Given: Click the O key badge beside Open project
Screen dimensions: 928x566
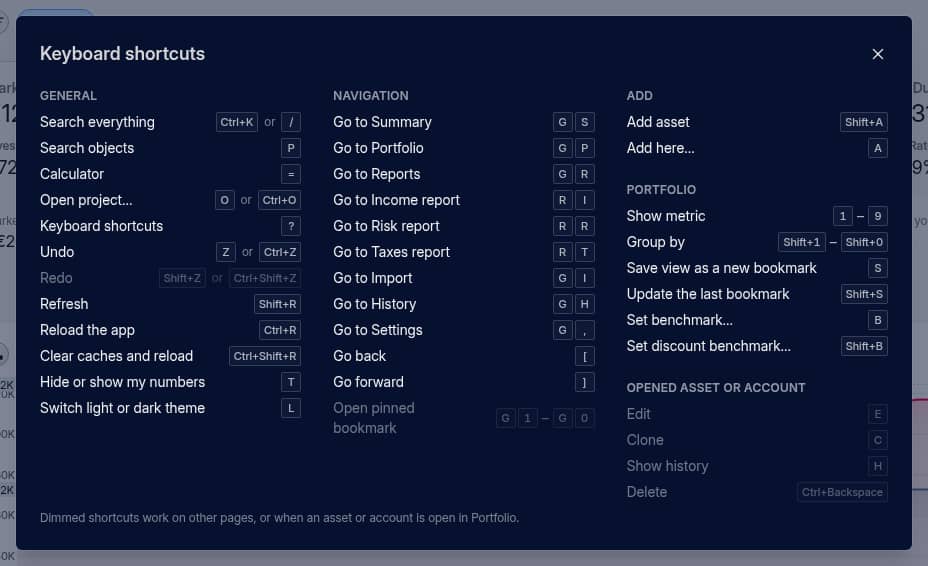Looking at the screenshot, I should point(224,200).
